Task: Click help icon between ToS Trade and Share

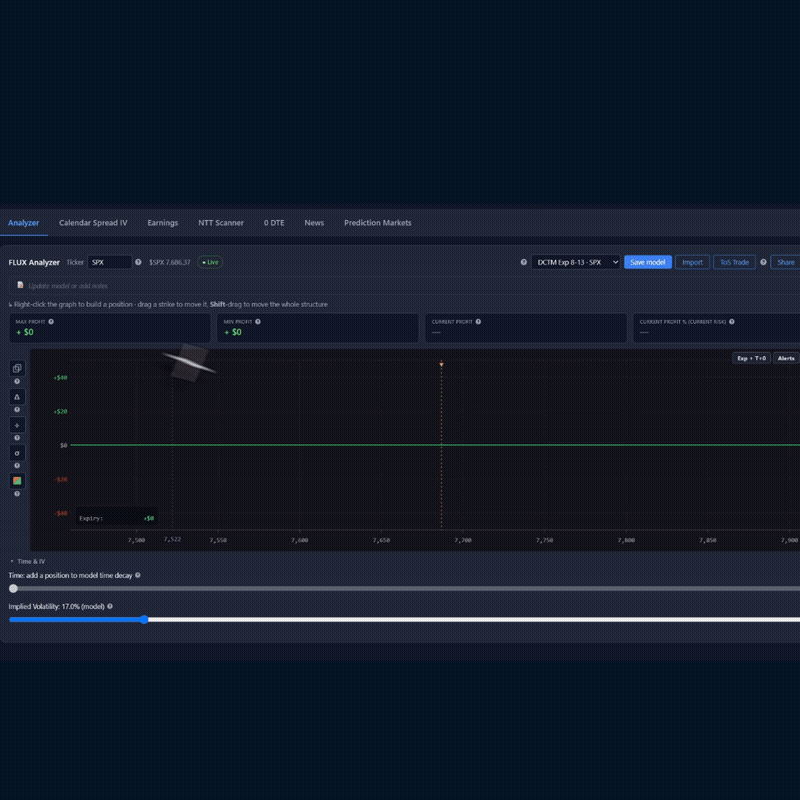Action: click(763, 262)
